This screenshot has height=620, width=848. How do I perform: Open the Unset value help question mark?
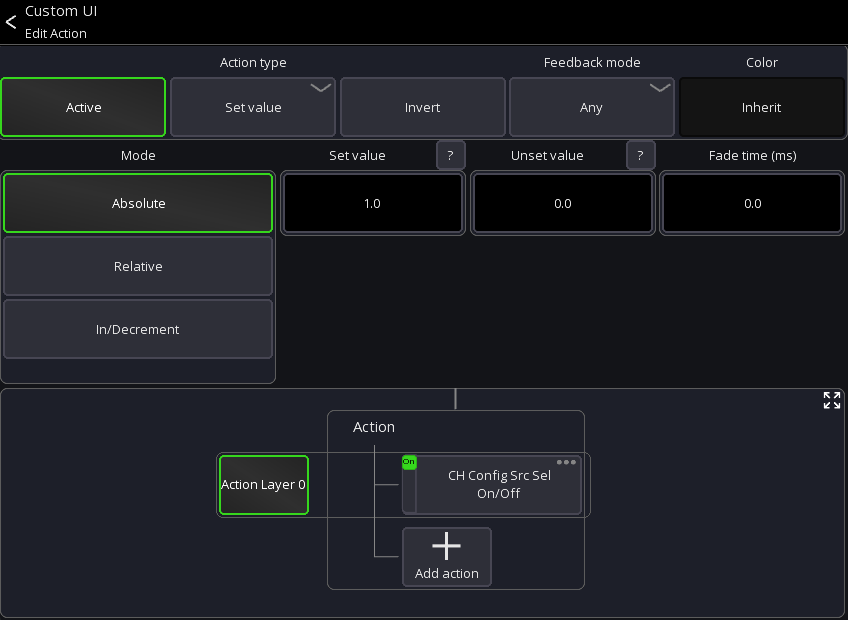[x=640, y=156]
